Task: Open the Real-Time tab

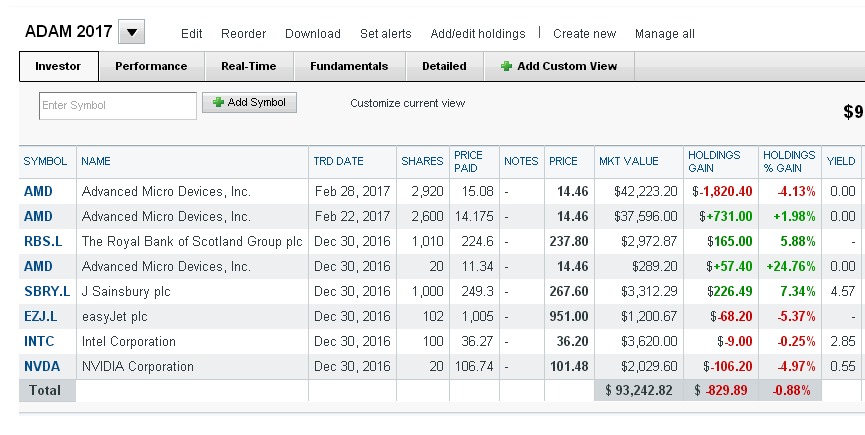Action: coord(249,66)
